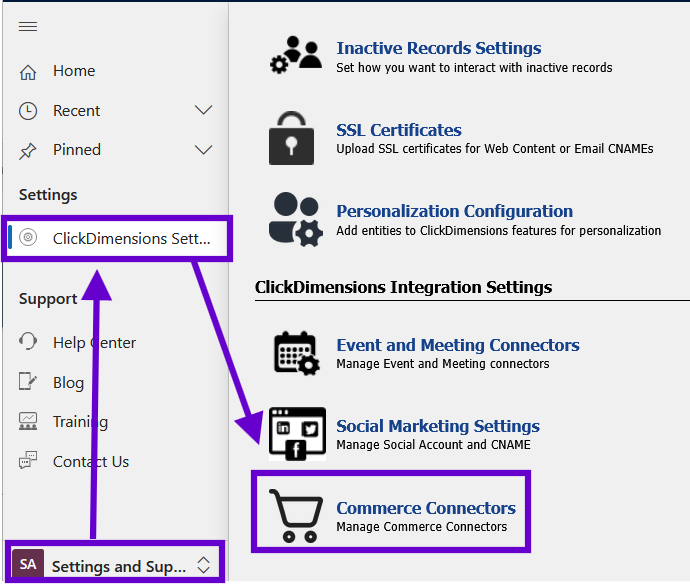Open the area switcher up-down arrows
690x584 pixels.
click(x=203, y=565)
